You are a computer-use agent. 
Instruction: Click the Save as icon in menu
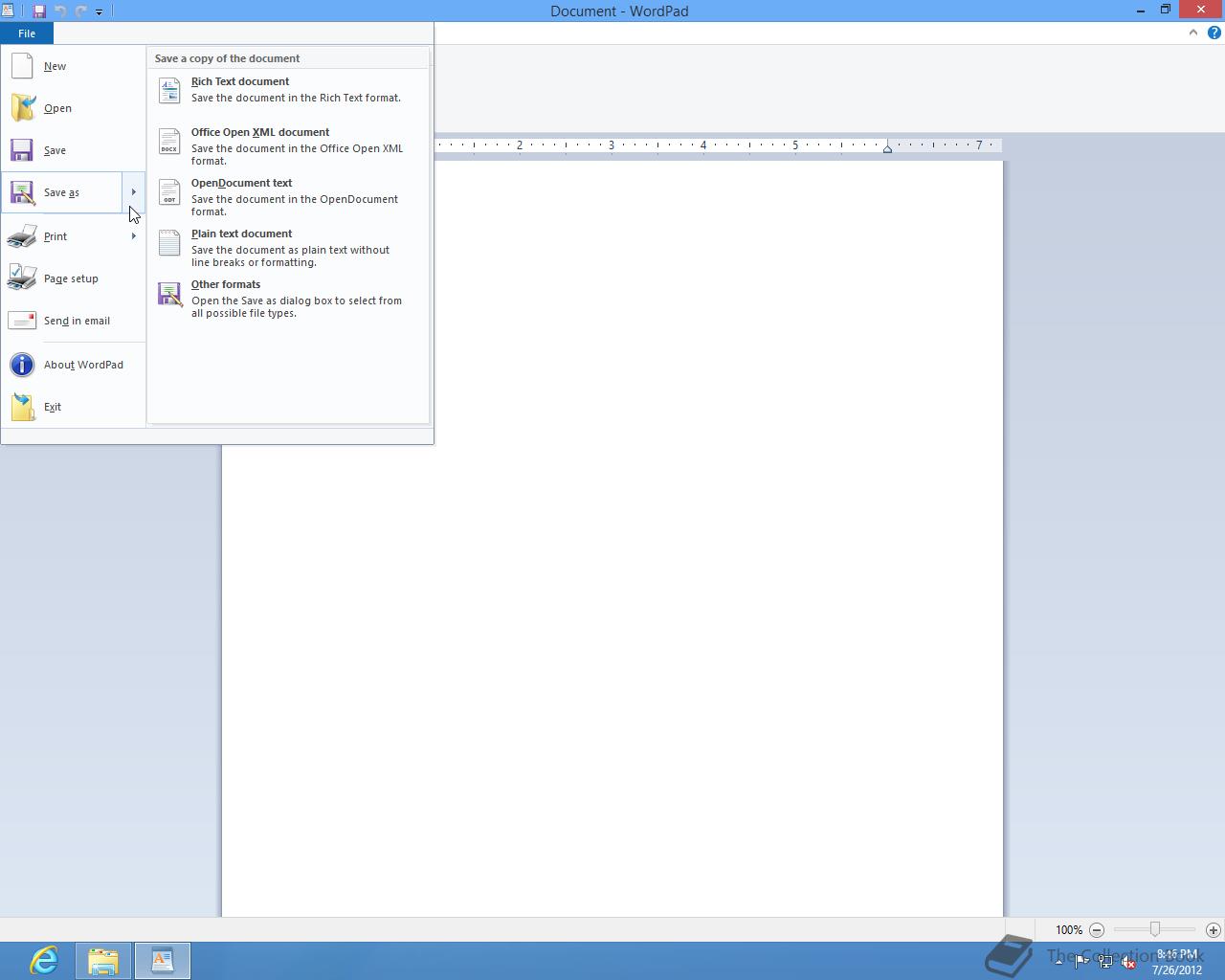click(x=22, y=192)
